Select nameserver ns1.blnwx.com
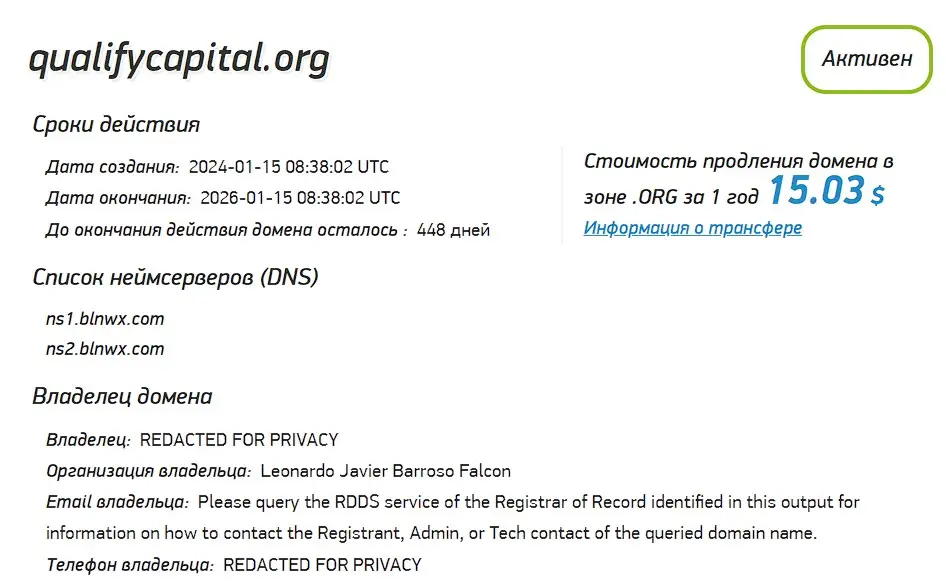The height and width of the screenshot is (588, 946). coord(105,318)
